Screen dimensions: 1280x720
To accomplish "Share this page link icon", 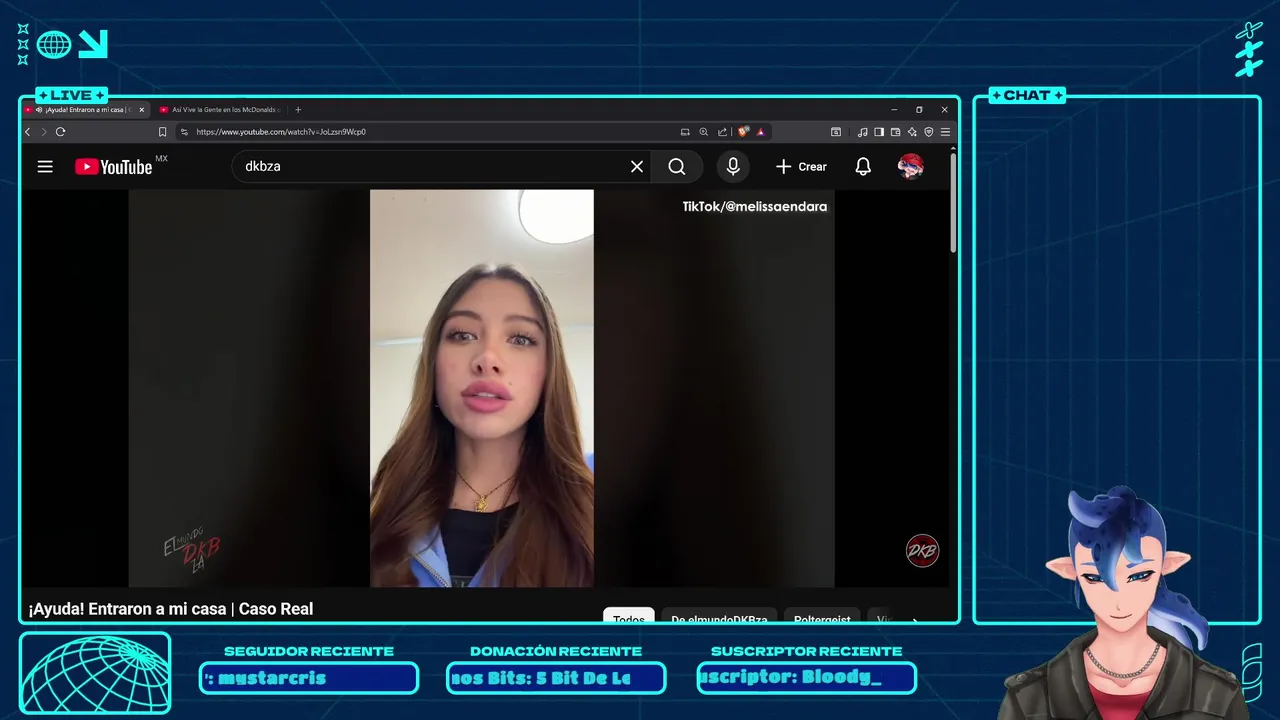I will pyautogui.click(x=722, y=132).
